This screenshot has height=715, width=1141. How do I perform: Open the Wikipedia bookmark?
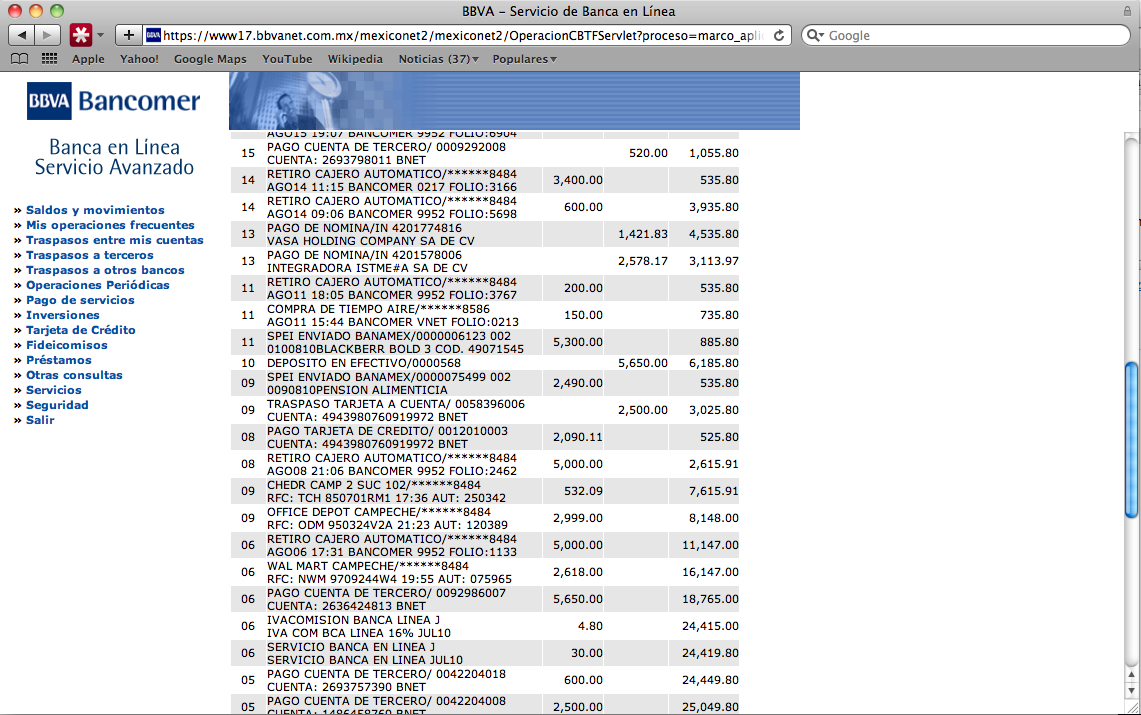coord(355,59)
